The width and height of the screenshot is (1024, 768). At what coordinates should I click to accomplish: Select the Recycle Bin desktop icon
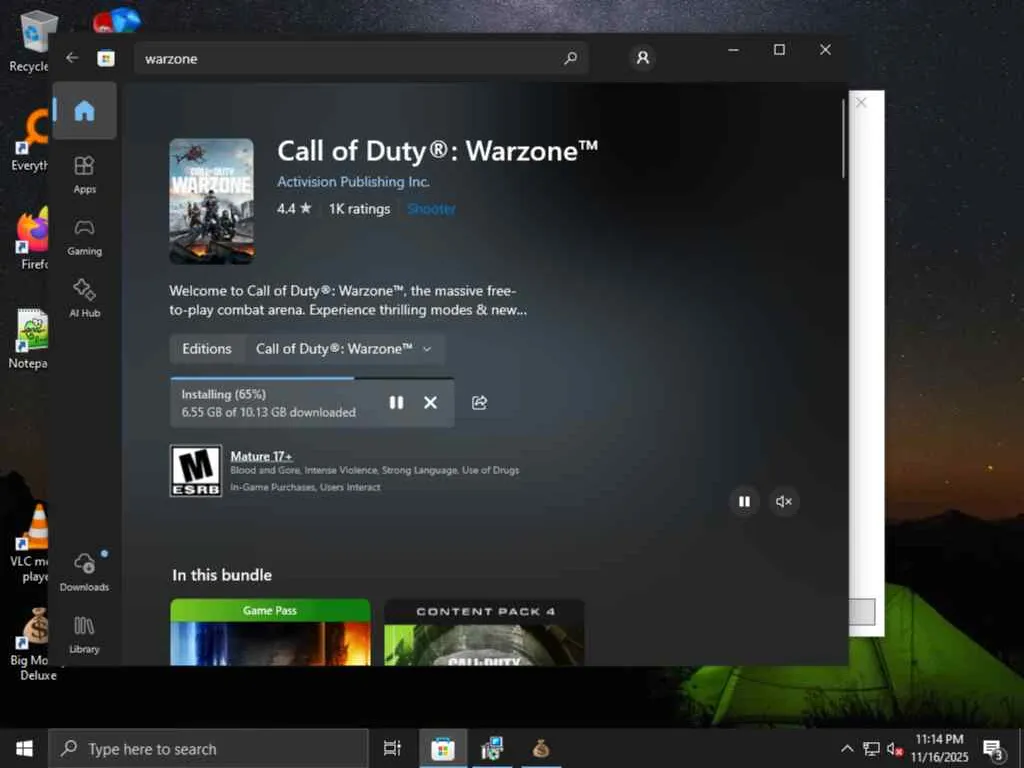click(29, 40)
